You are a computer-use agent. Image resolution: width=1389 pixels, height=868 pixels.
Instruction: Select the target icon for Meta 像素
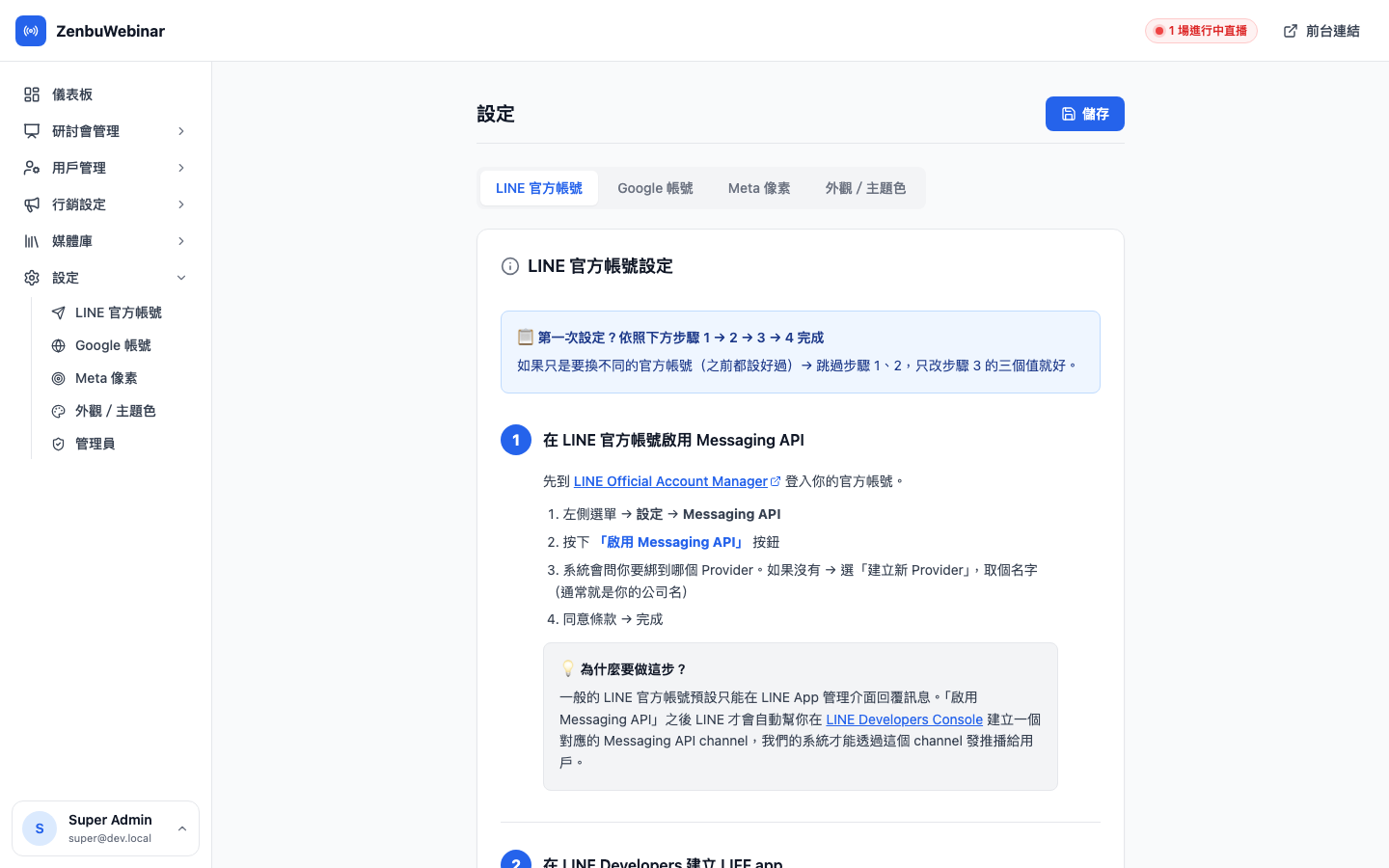59,378
